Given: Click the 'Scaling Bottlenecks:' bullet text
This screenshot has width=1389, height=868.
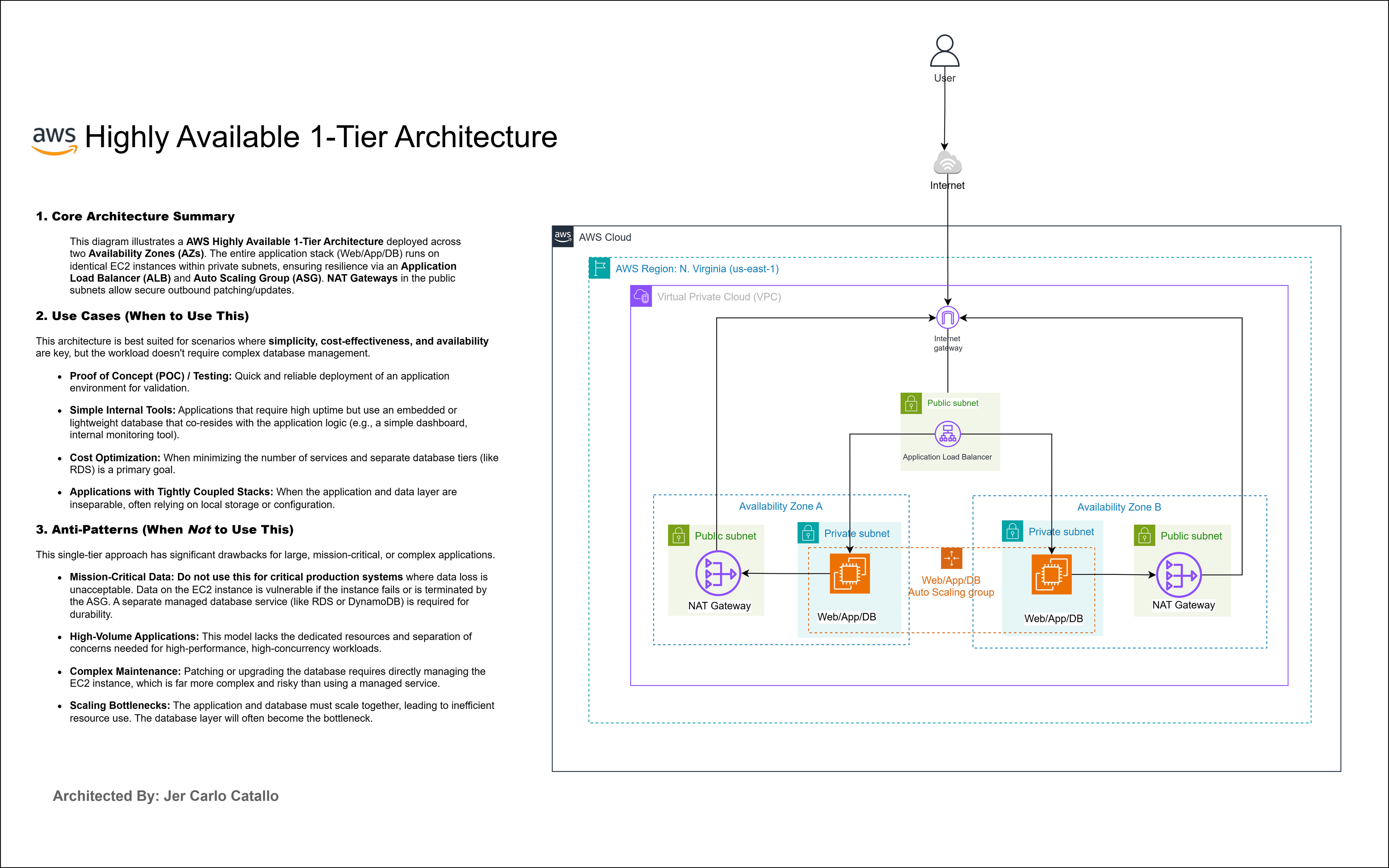Looking at the screenshot, I should (120, 705).
